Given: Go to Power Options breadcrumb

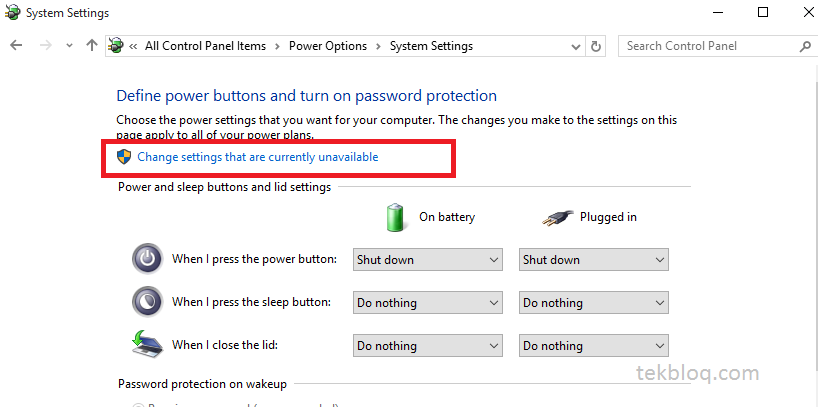Looking at the screenshot, I should (x=328, y=46).
